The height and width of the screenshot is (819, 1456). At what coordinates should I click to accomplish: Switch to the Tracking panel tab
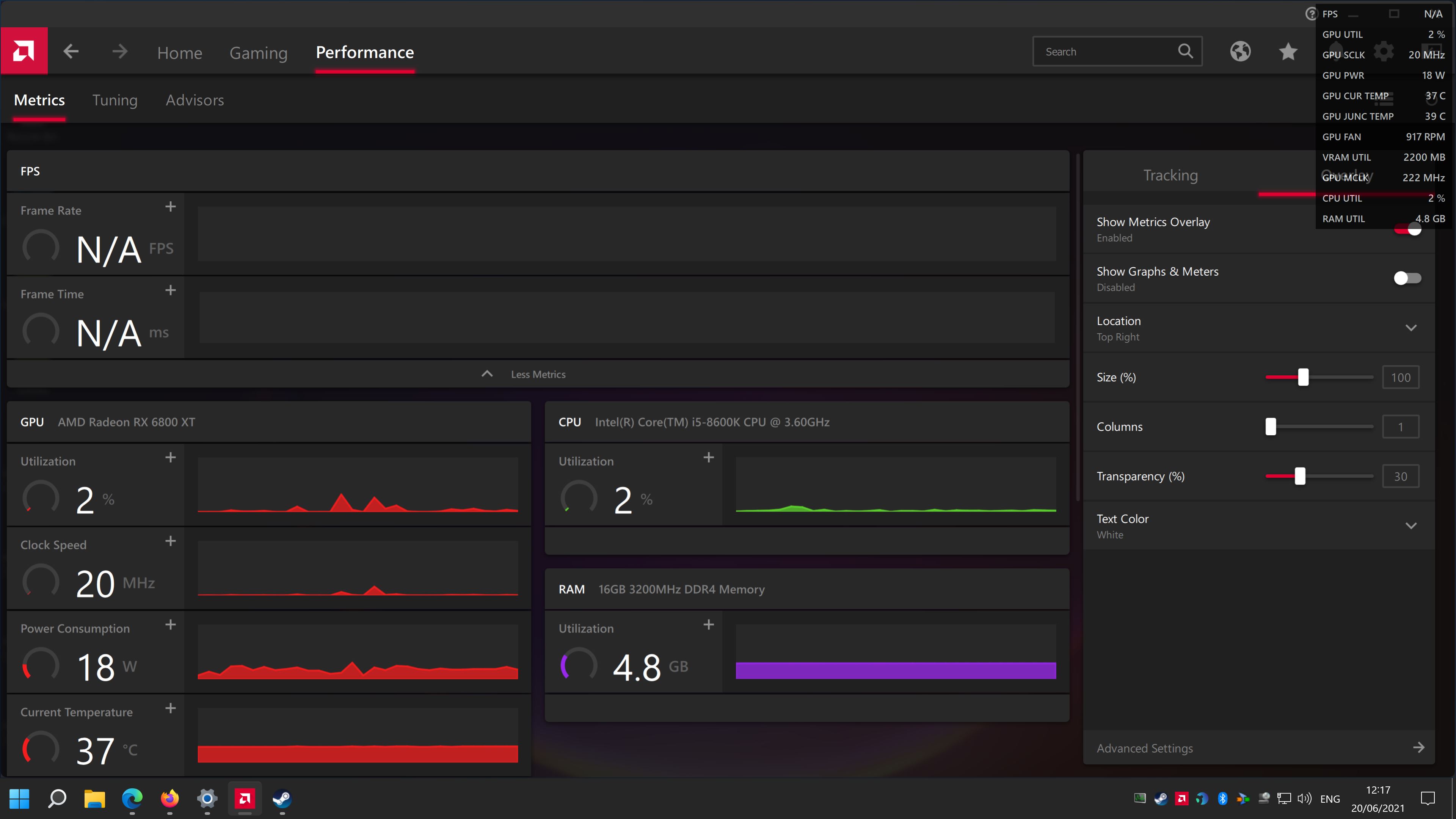pyautogui.click(x=1170, y=175)
